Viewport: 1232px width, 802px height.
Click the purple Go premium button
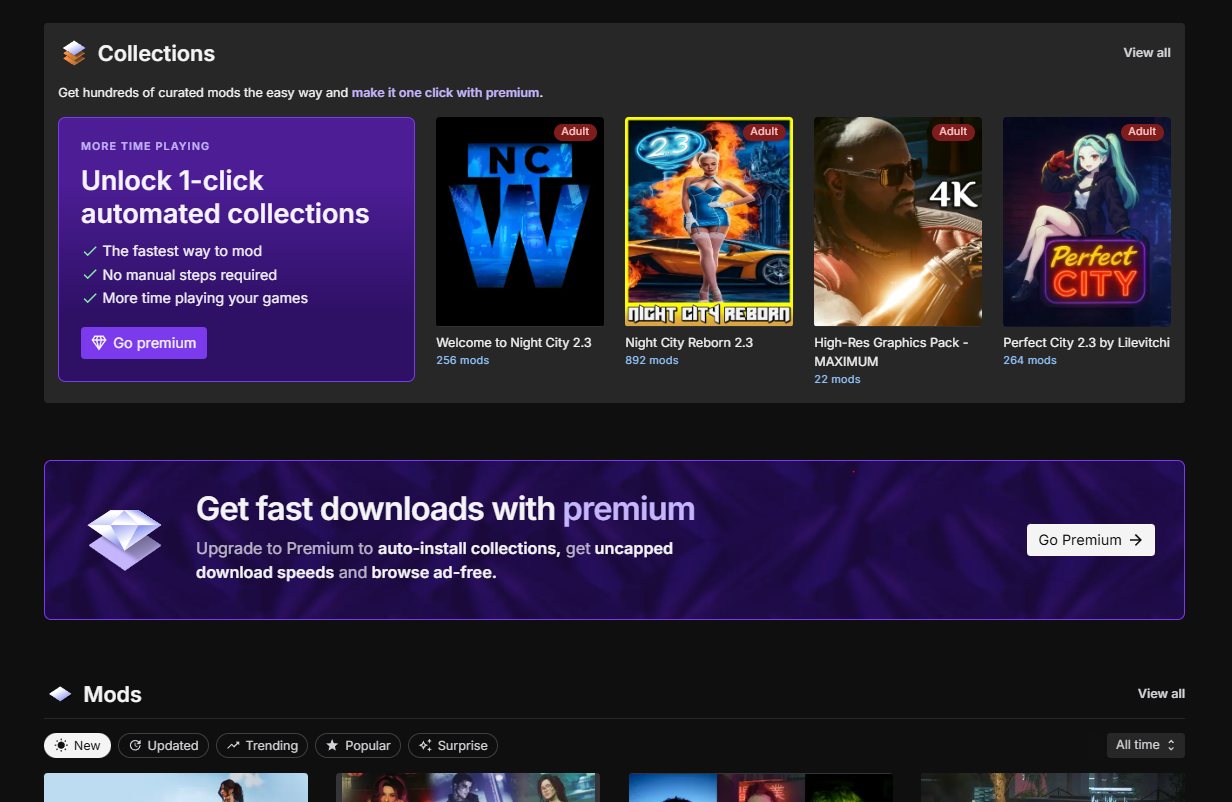click(x=144, y=343)
